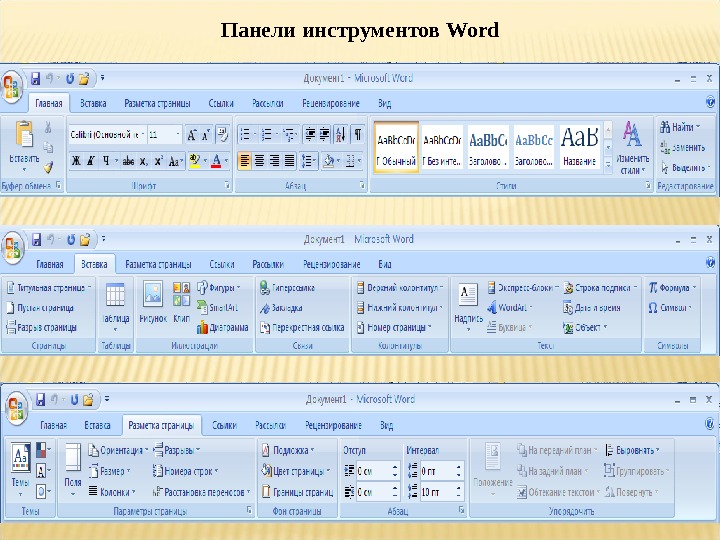Apply the yellow text highlight color
720x540 pixels.
(x=195, y=161)
